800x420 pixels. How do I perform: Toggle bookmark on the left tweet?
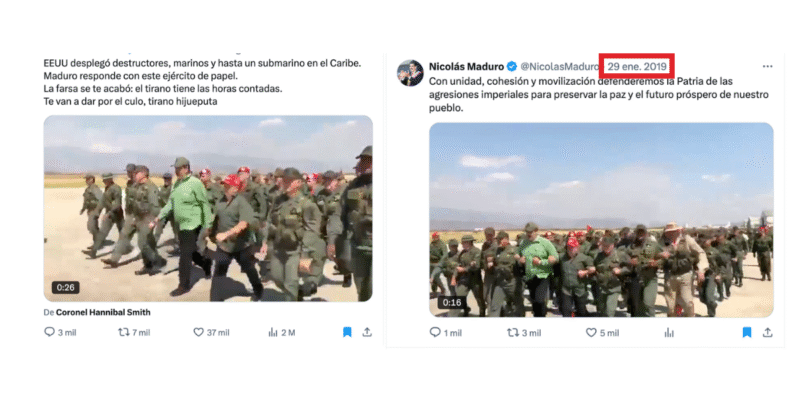pos(347,333)
